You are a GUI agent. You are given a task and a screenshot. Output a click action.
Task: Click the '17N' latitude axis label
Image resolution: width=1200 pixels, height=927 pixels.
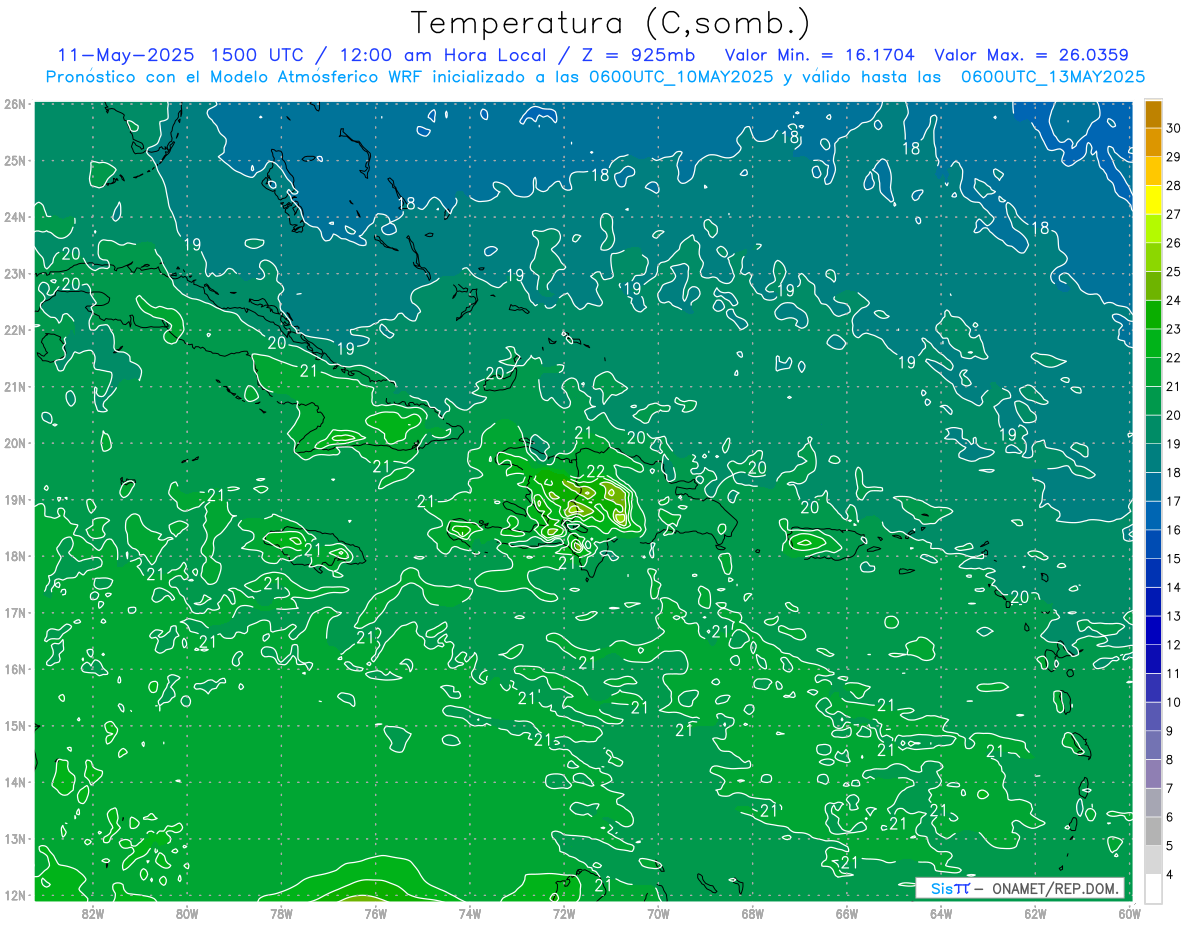tap(15, 612)
